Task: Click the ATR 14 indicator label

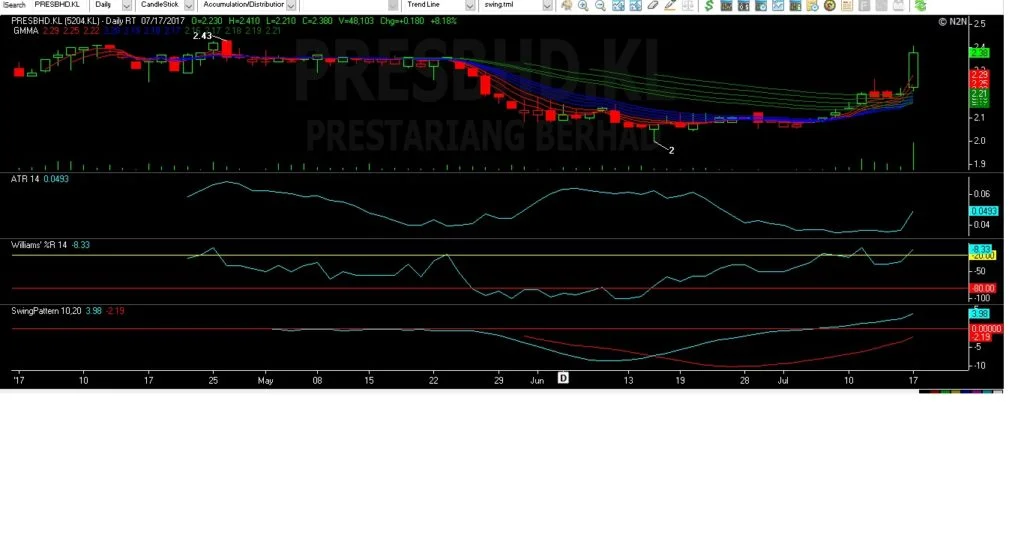Action: coord(25,179)
